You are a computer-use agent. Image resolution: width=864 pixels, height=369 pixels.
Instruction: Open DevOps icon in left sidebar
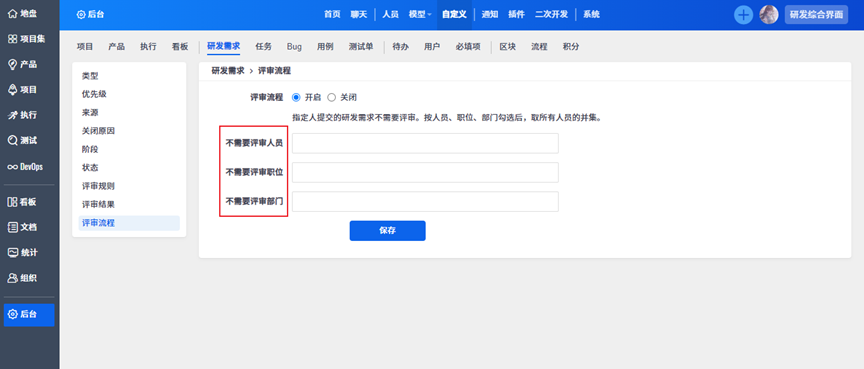(x=12, y=166)
